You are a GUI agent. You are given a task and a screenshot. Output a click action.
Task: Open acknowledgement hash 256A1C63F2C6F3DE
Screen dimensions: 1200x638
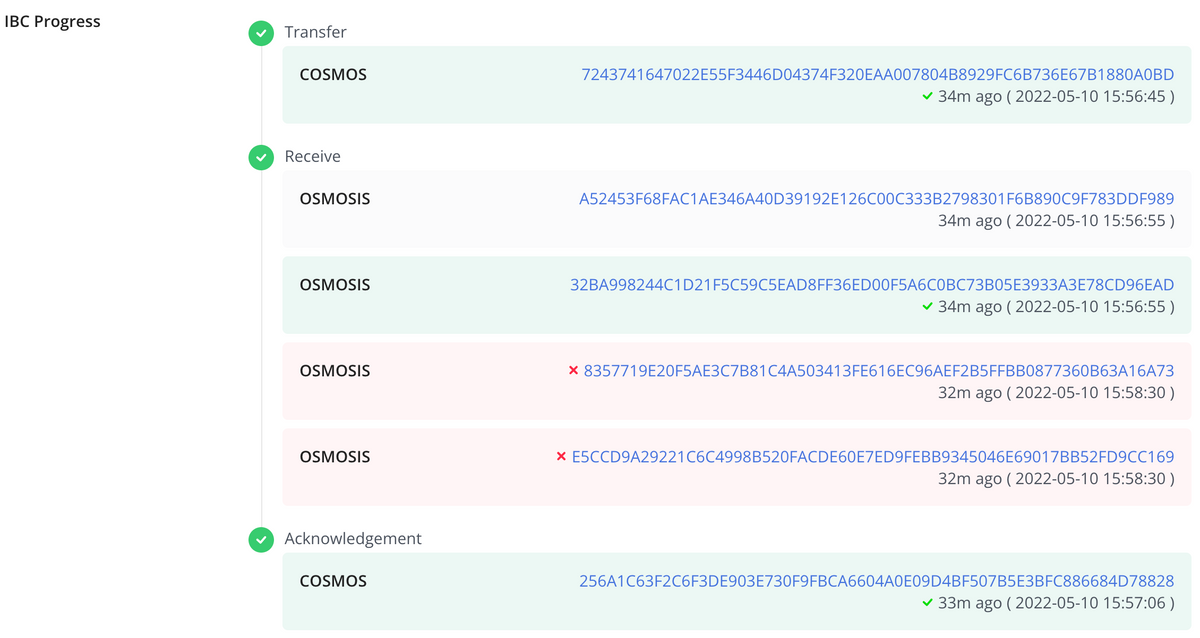tap(877, 580)
